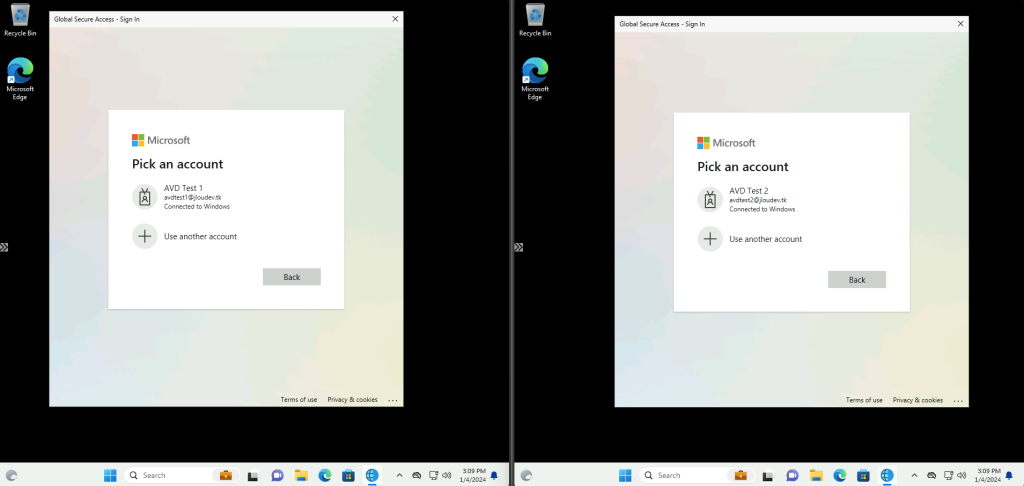
Task: Click Back in the AVD Test 2 sign-in dialog
Action: 857,280
